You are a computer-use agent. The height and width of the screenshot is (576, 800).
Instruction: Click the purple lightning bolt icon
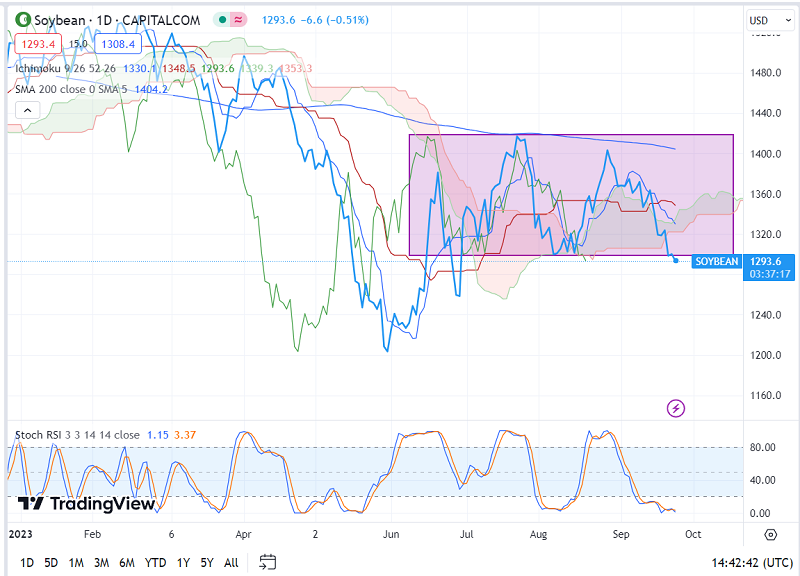(677, 407)
